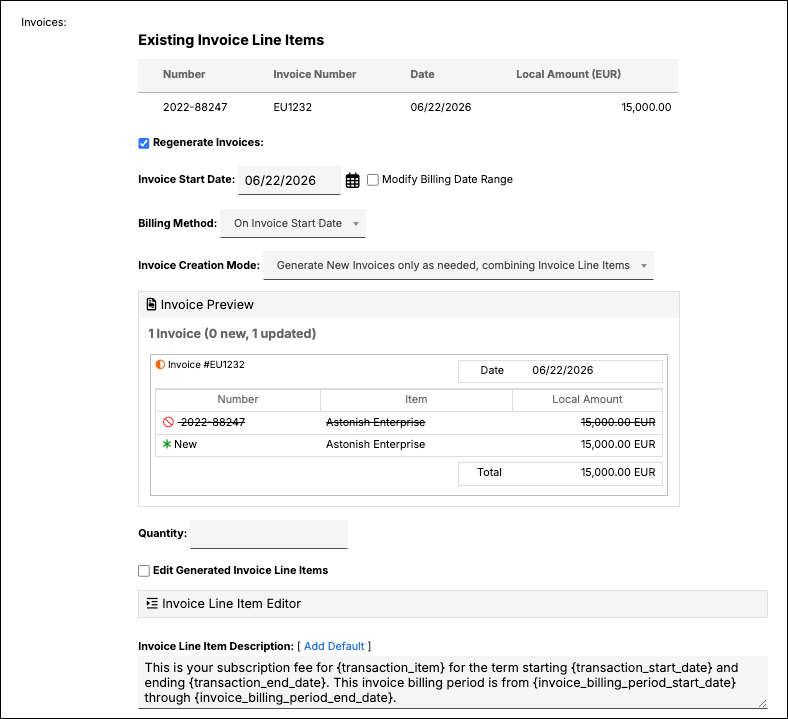Click the orange half-circle icon beside Invoice #EU1232
Screen dimensions: 788x719
tap(160, 364)
